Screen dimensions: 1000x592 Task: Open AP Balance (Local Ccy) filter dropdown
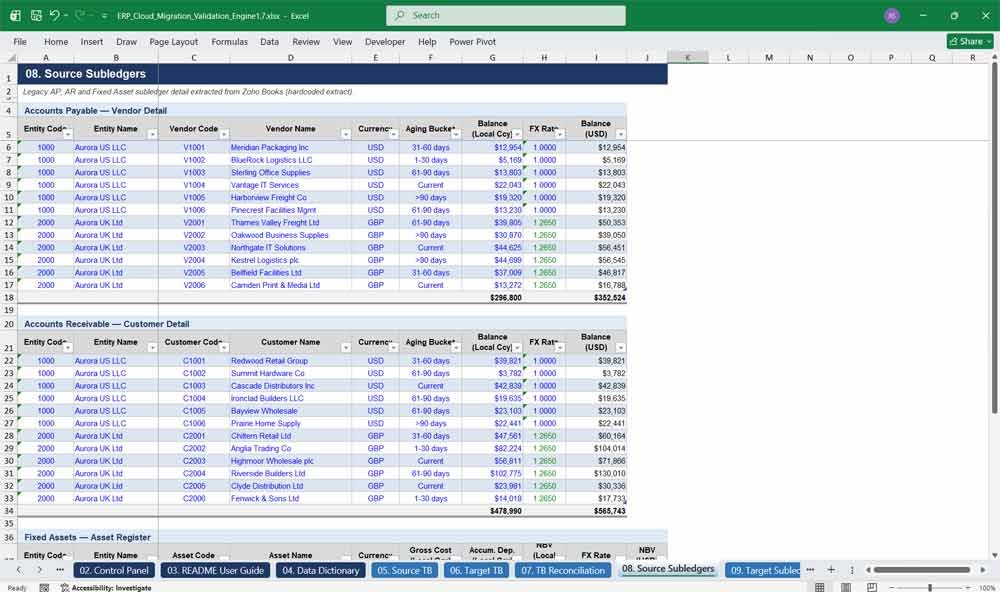coord(518,134)
